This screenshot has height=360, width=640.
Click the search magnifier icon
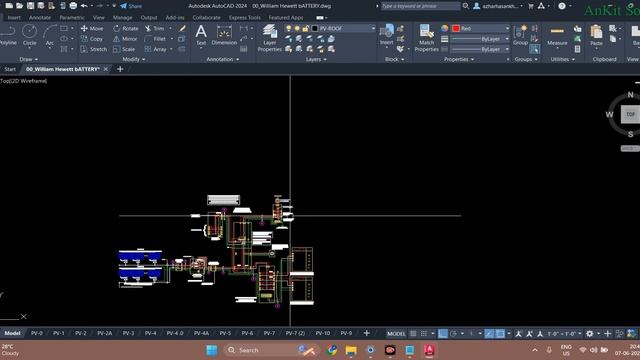pos(466,6)
